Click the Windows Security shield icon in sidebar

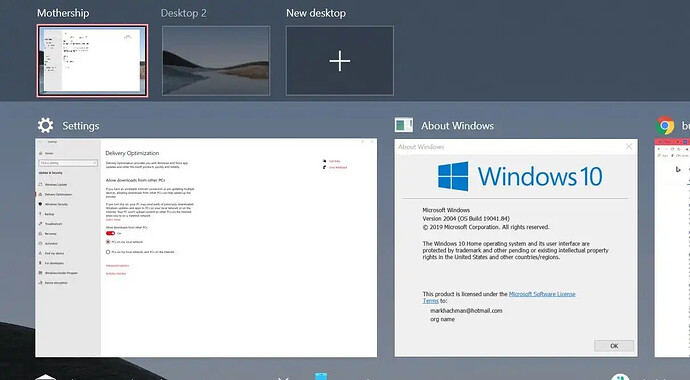[x=40, y=204]
